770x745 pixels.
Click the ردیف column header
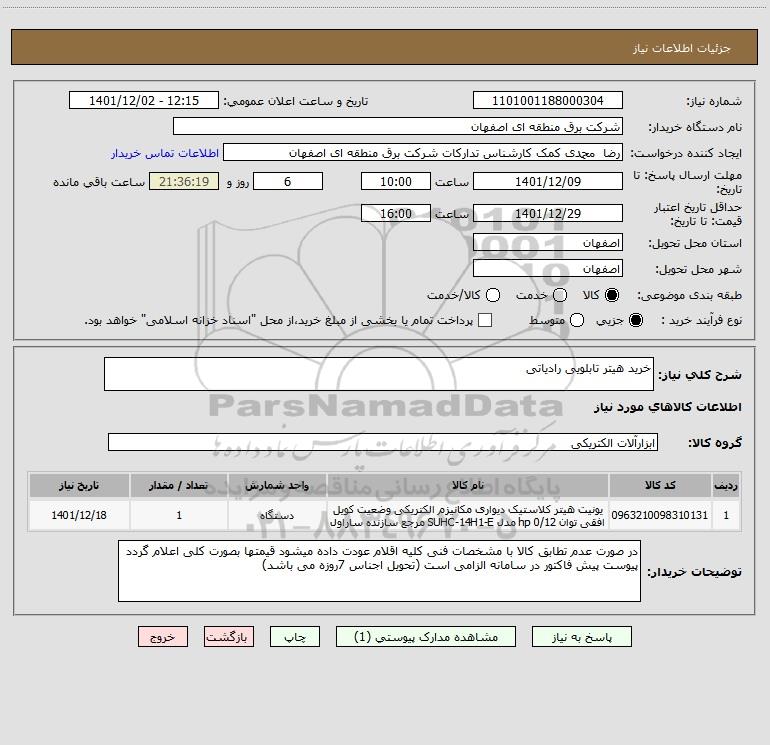click(x=726, y=485)
